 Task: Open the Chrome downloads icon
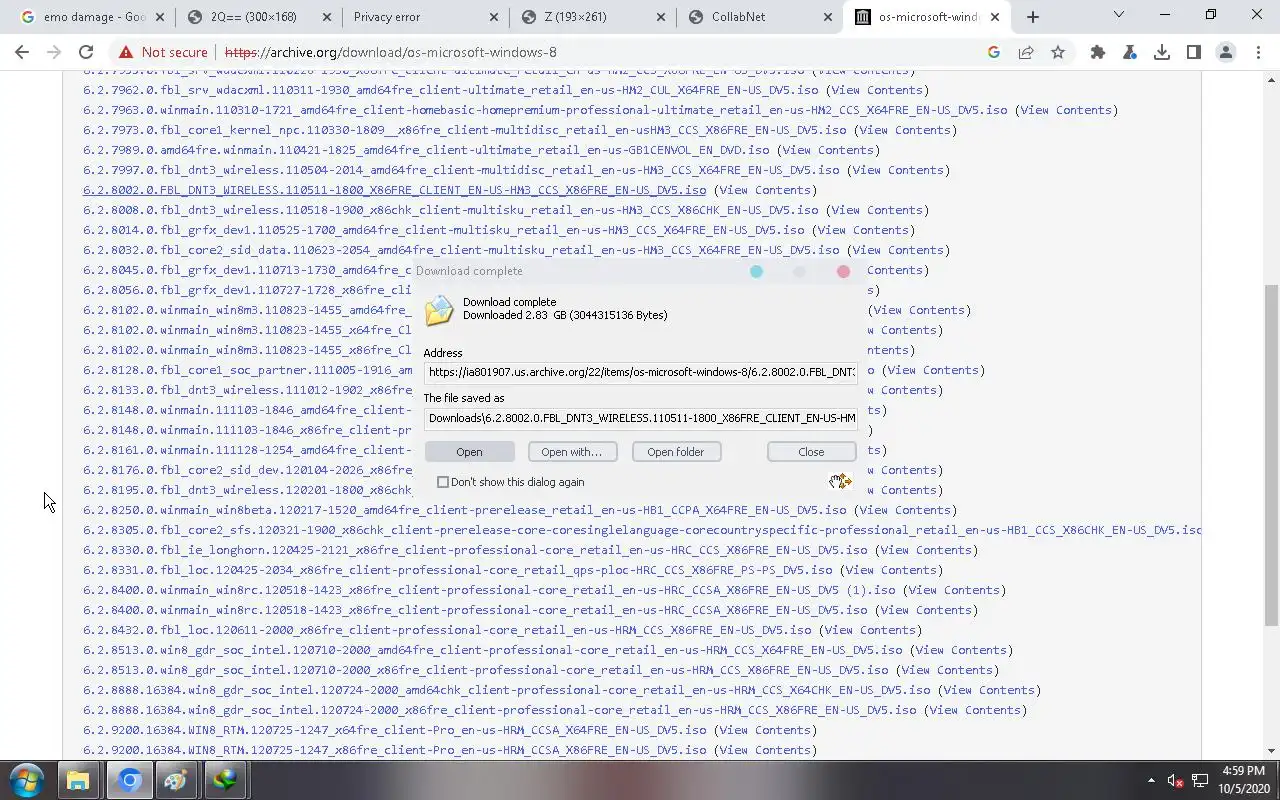1162,52
